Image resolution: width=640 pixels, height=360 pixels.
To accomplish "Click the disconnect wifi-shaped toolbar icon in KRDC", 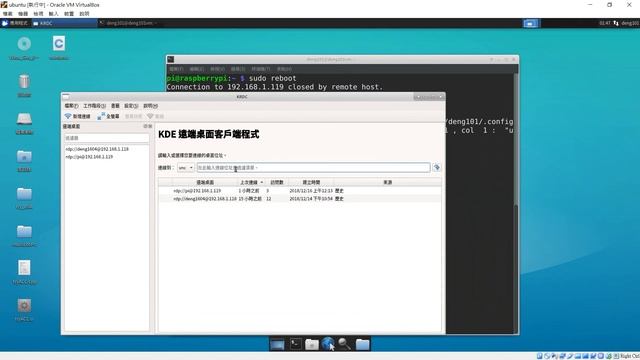I will tap(156, 116).
